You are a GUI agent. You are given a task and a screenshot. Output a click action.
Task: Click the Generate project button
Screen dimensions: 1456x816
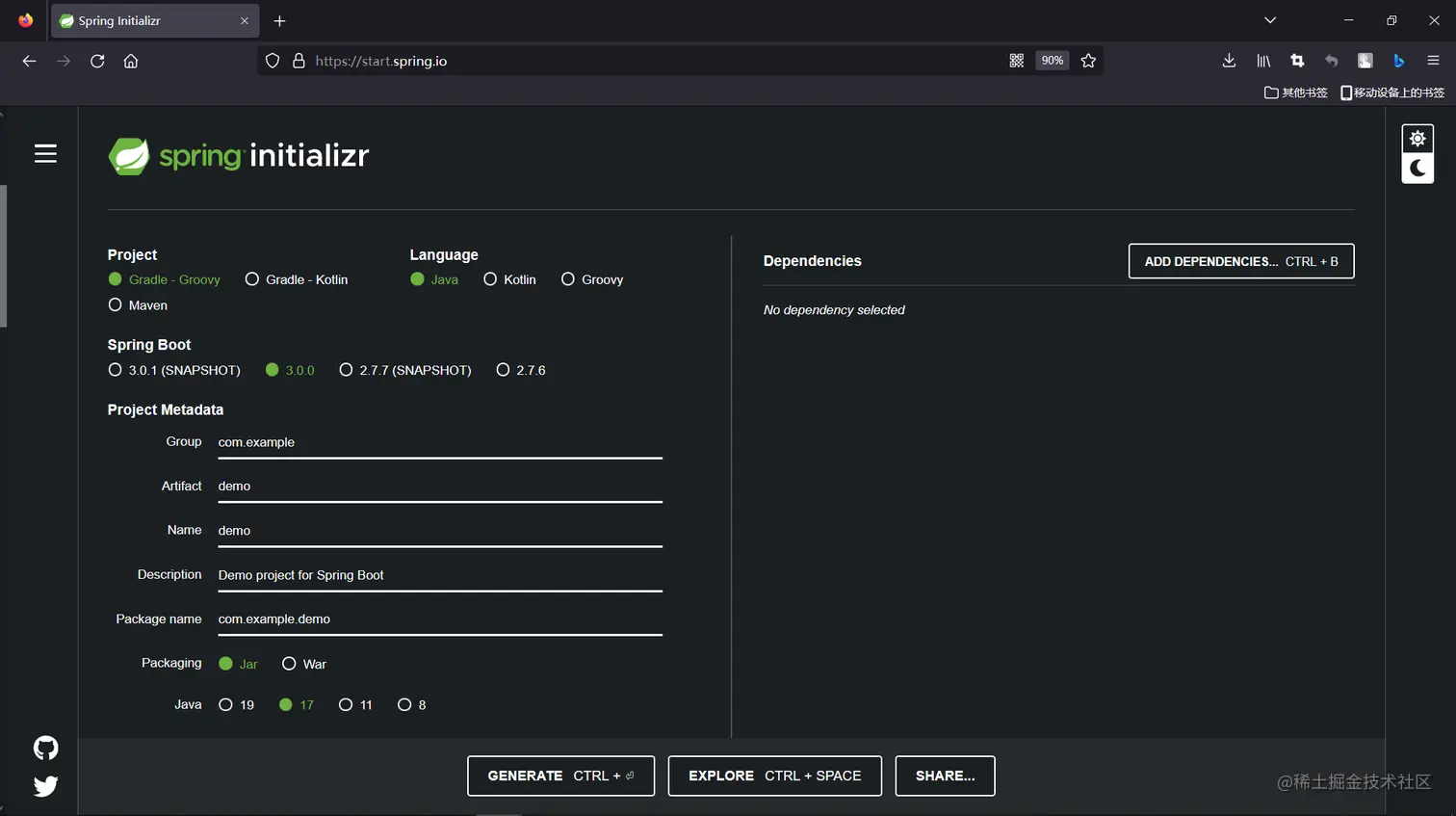[560, 776]
